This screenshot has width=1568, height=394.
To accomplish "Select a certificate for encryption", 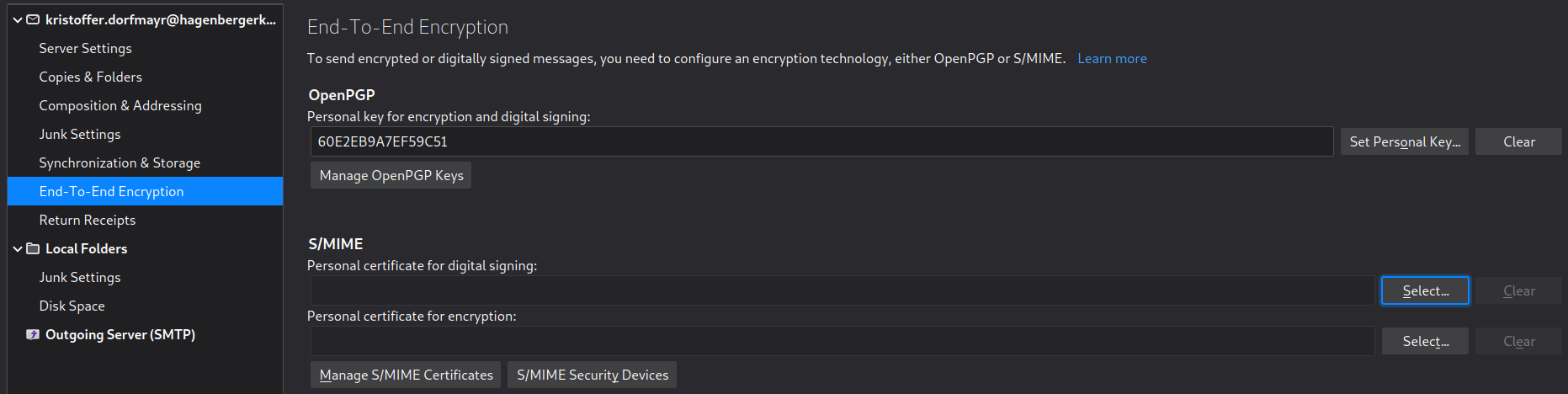I will click(1425, 341).
